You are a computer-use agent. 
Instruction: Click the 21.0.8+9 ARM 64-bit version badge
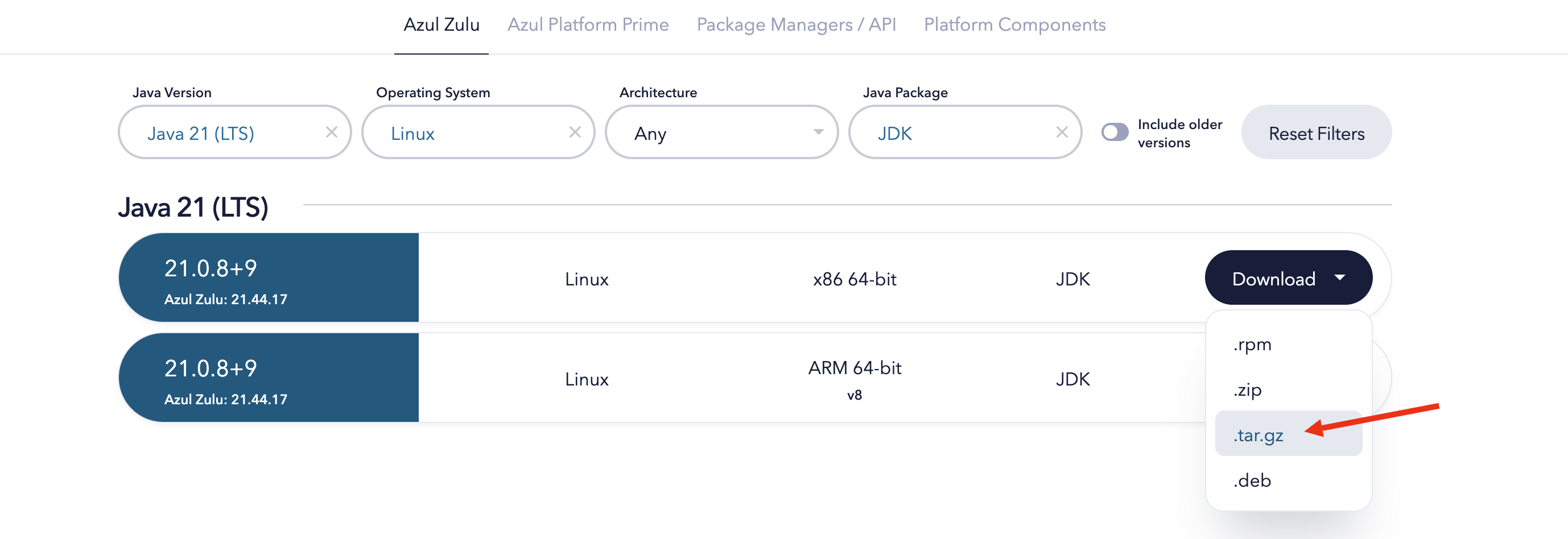(x=268, y=377)
